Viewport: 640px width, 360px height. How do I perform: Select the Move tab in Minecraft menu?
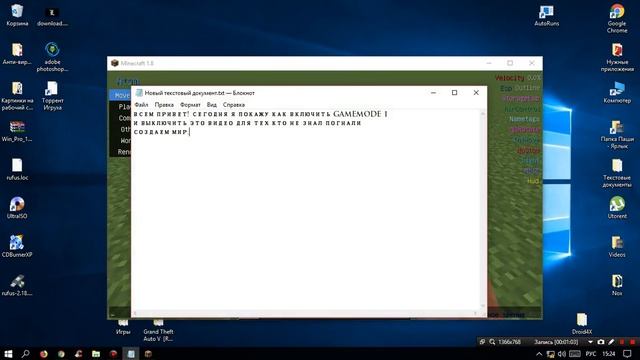120,95
